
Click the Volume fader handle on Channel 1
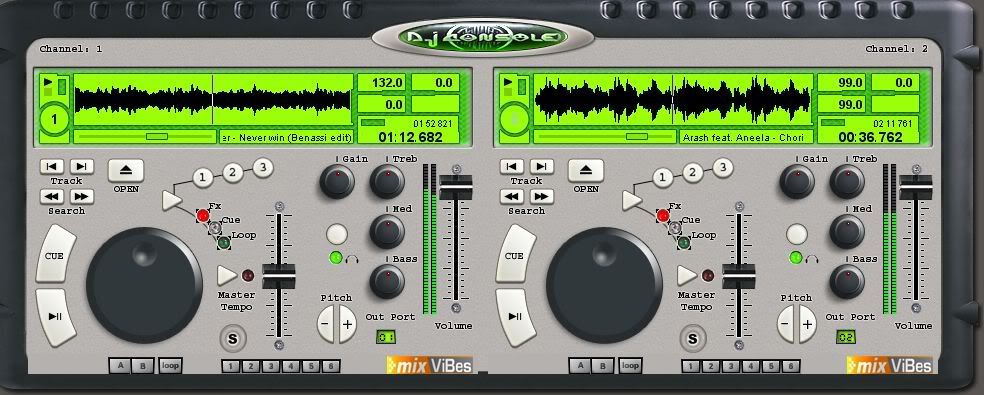(x=456, y=188)
